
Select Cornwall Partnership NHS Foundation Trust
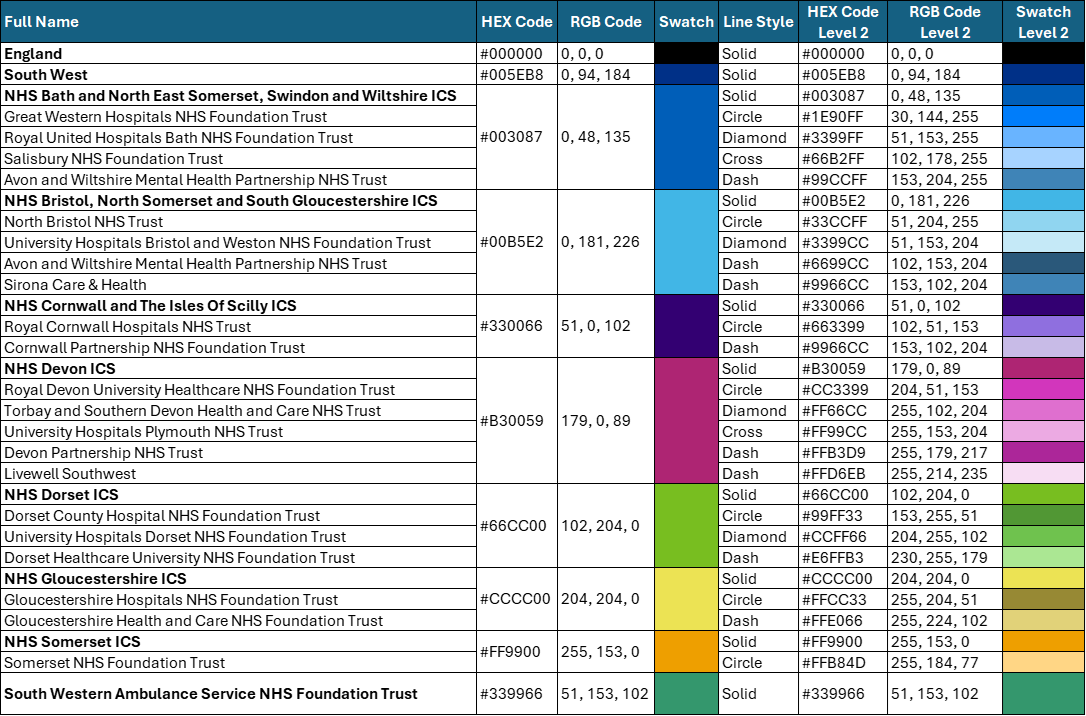[238, 348]
